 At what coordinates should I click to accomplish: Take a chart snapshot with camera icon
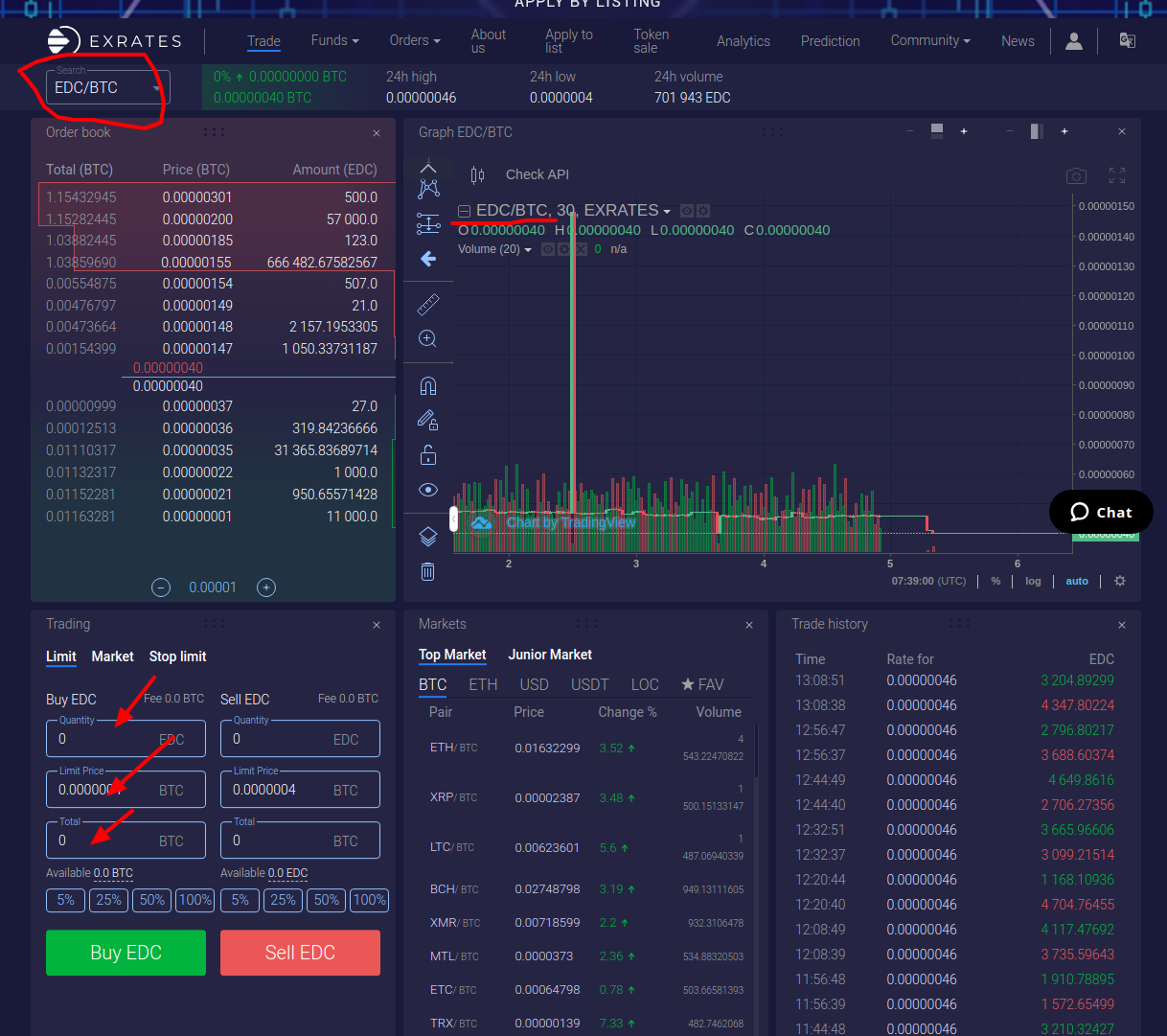tap(1077, 175)
